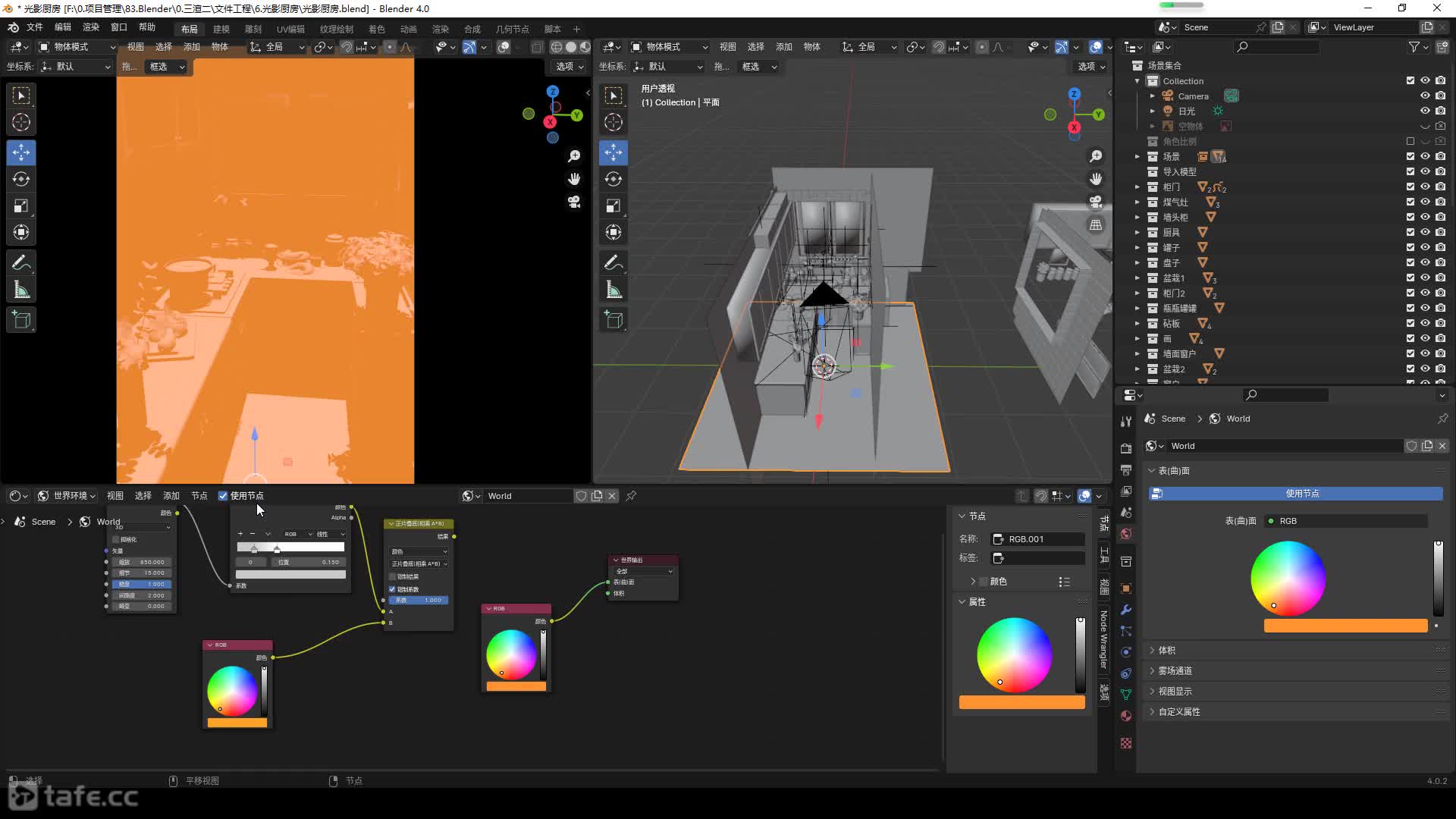Open the View Layer properties tab
The width and height of the screenshot is (1456, 819).
tap(1126, 491)
